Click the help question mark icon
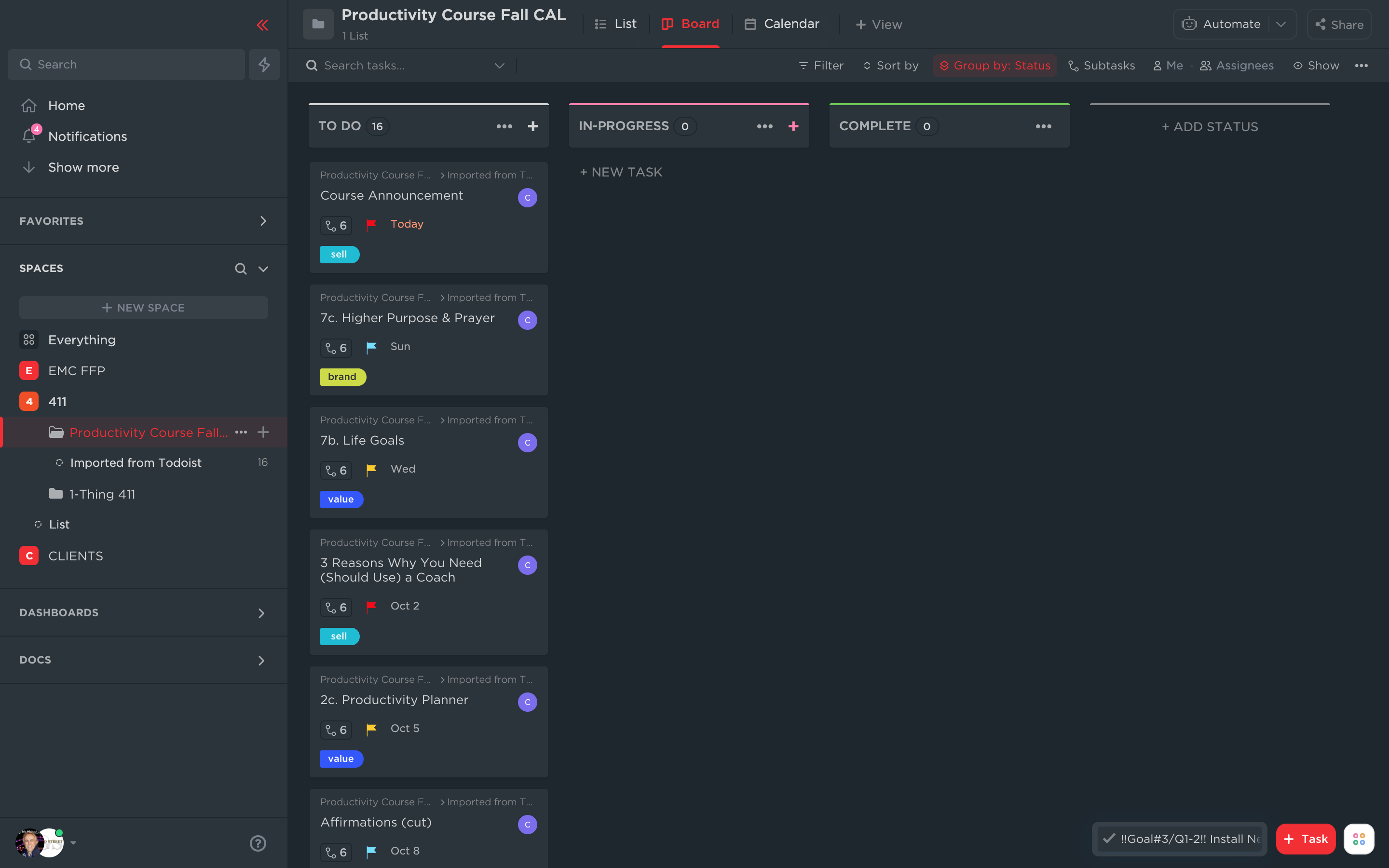The image size is (1389, 868). coord(258,843)
